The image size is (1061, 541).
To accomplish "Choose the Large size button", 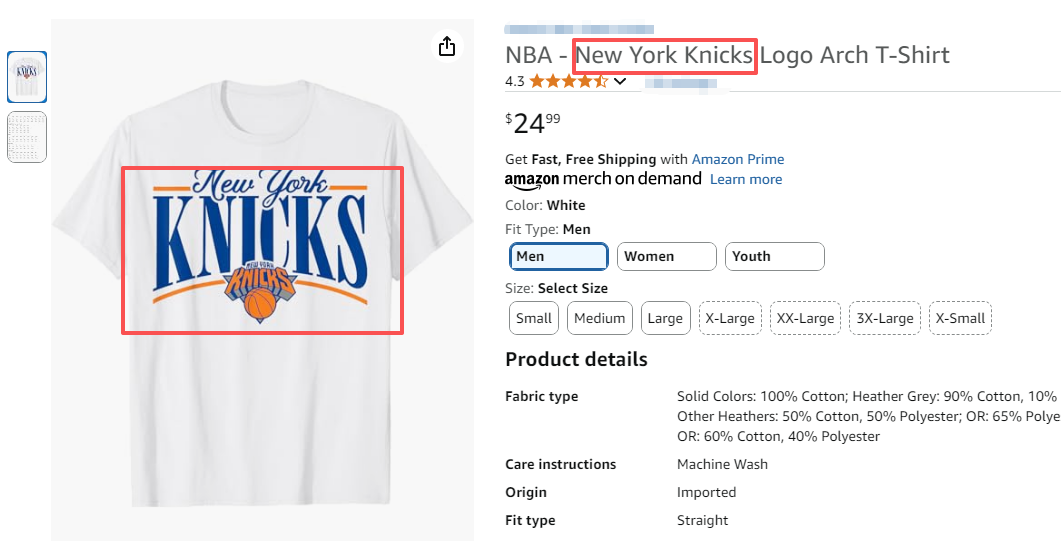I will tap(665, 319).
